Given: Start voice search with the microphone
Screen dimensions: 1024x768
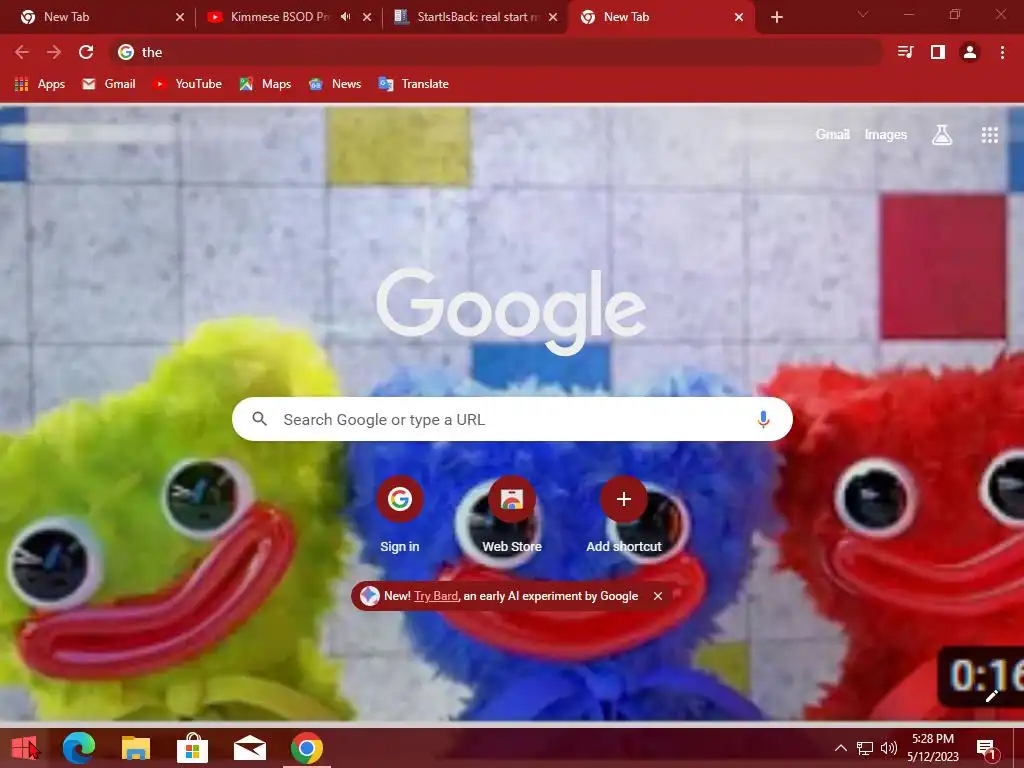Looking at the screenshot, I should (x=763, y=419).
